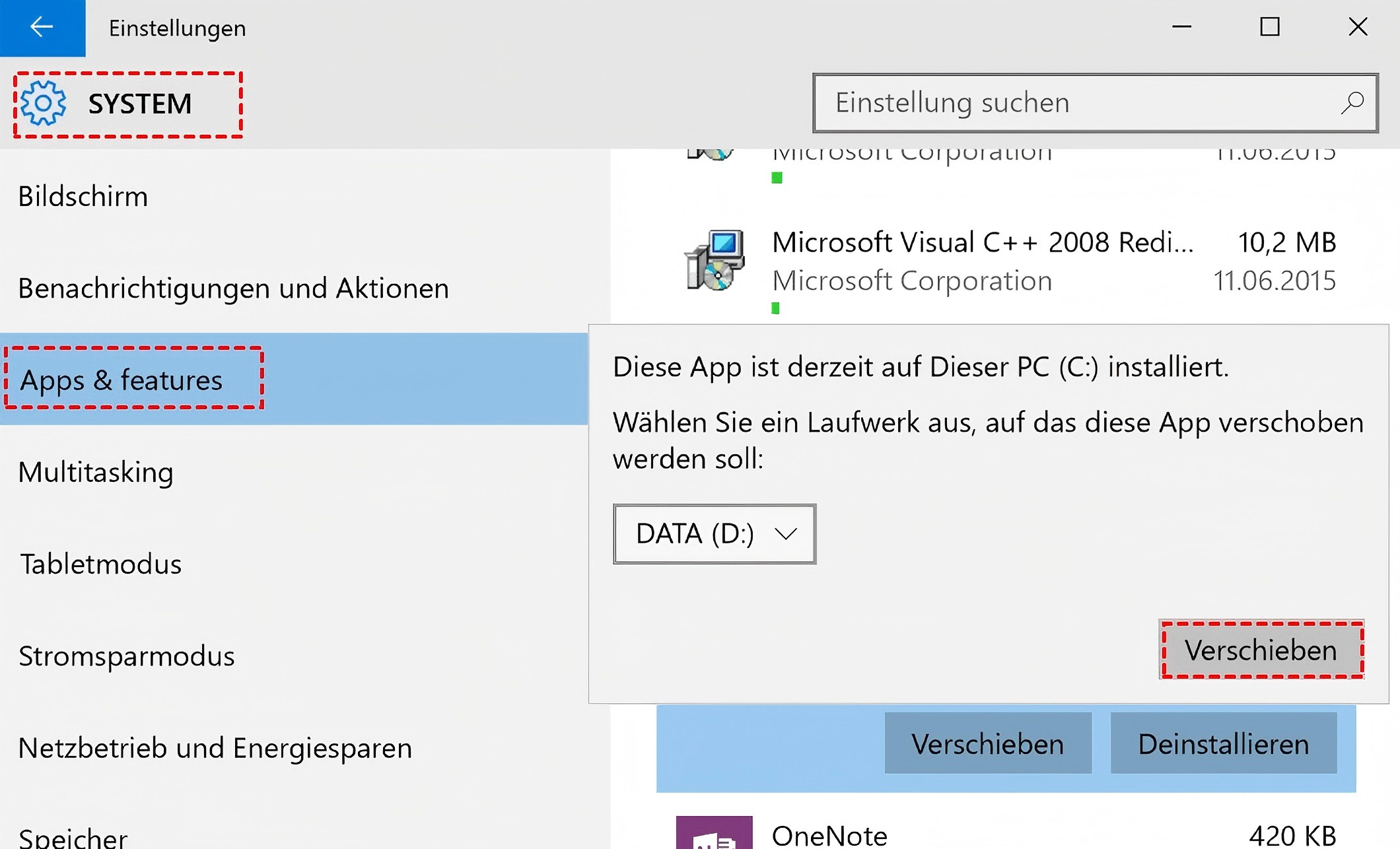
Task: Click the blue Verschieben button beside Deinstallieren
Action: coord(987,744)
